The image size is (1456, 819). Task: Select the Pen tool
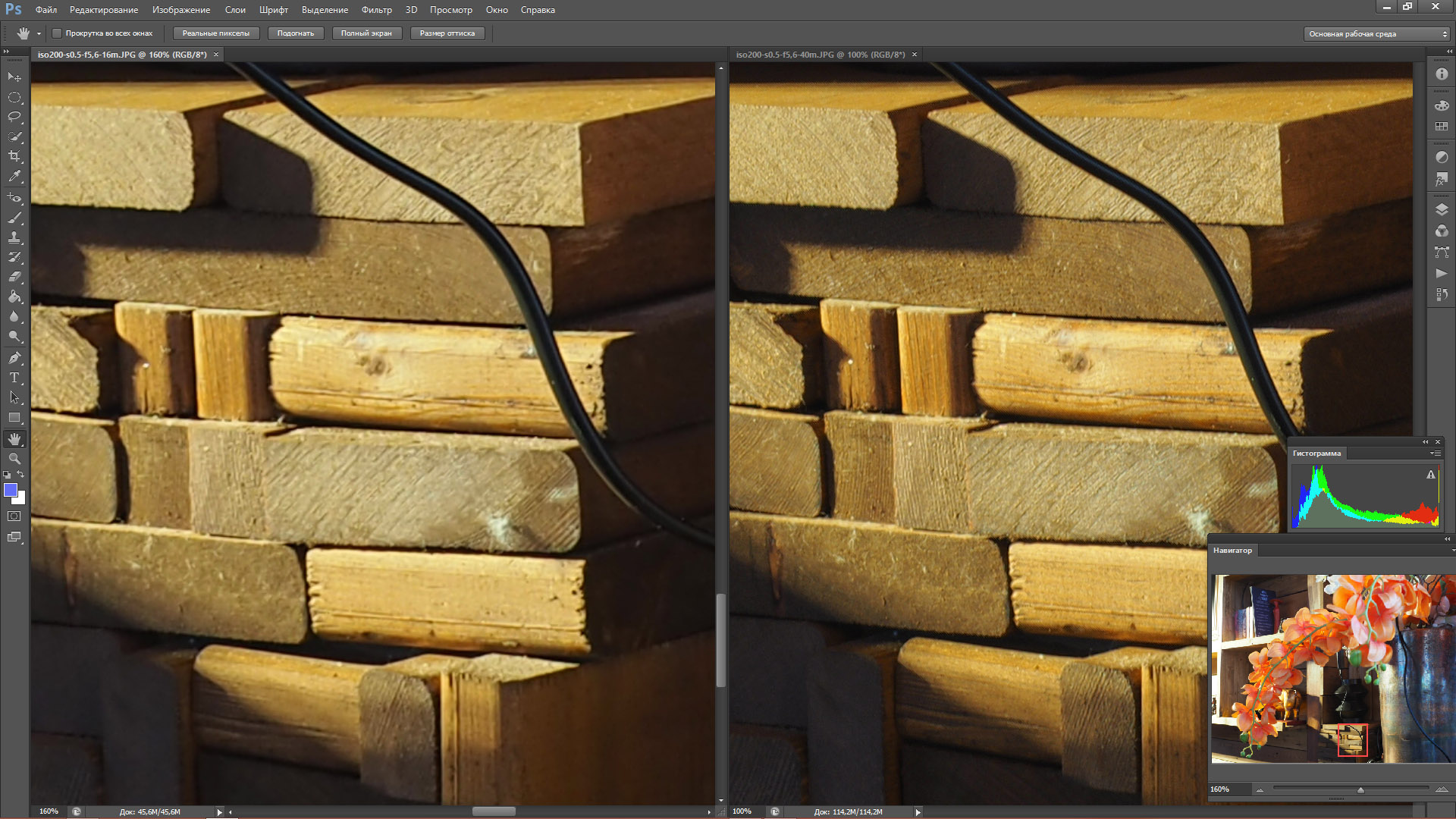tap(14, 358)
